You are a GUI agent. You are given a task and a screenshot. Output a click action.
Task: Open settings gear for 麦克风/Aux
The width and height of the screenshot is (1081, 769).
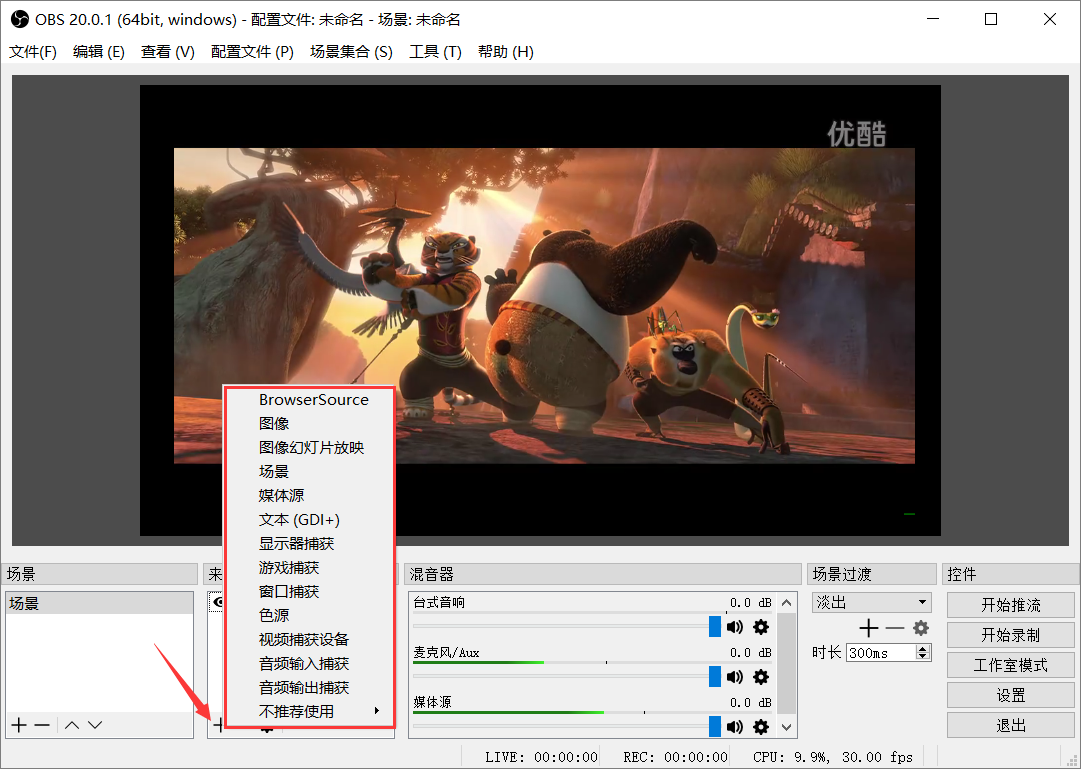(x=761, y=677)
